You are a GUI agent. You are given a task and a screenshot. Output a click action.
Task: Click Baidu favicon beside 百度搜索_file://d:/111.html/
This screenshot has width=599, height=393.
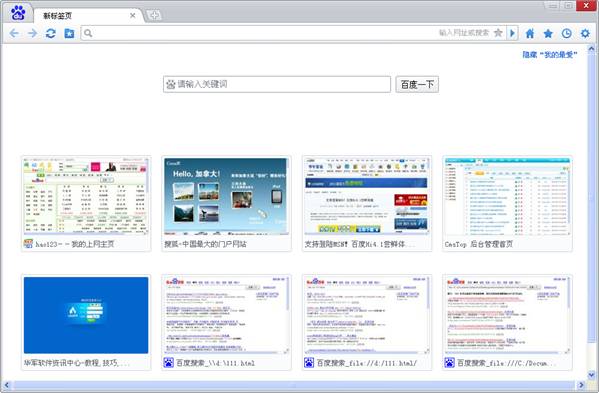pos(309,363)
